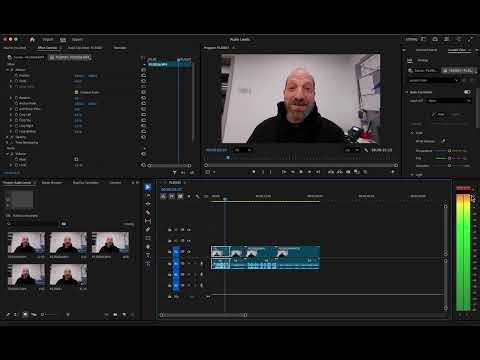Image resolution: width=480 pixels, height=360 pixels.
Task: Expand the Time Remapping group
Action: click(x=7, y=142)
